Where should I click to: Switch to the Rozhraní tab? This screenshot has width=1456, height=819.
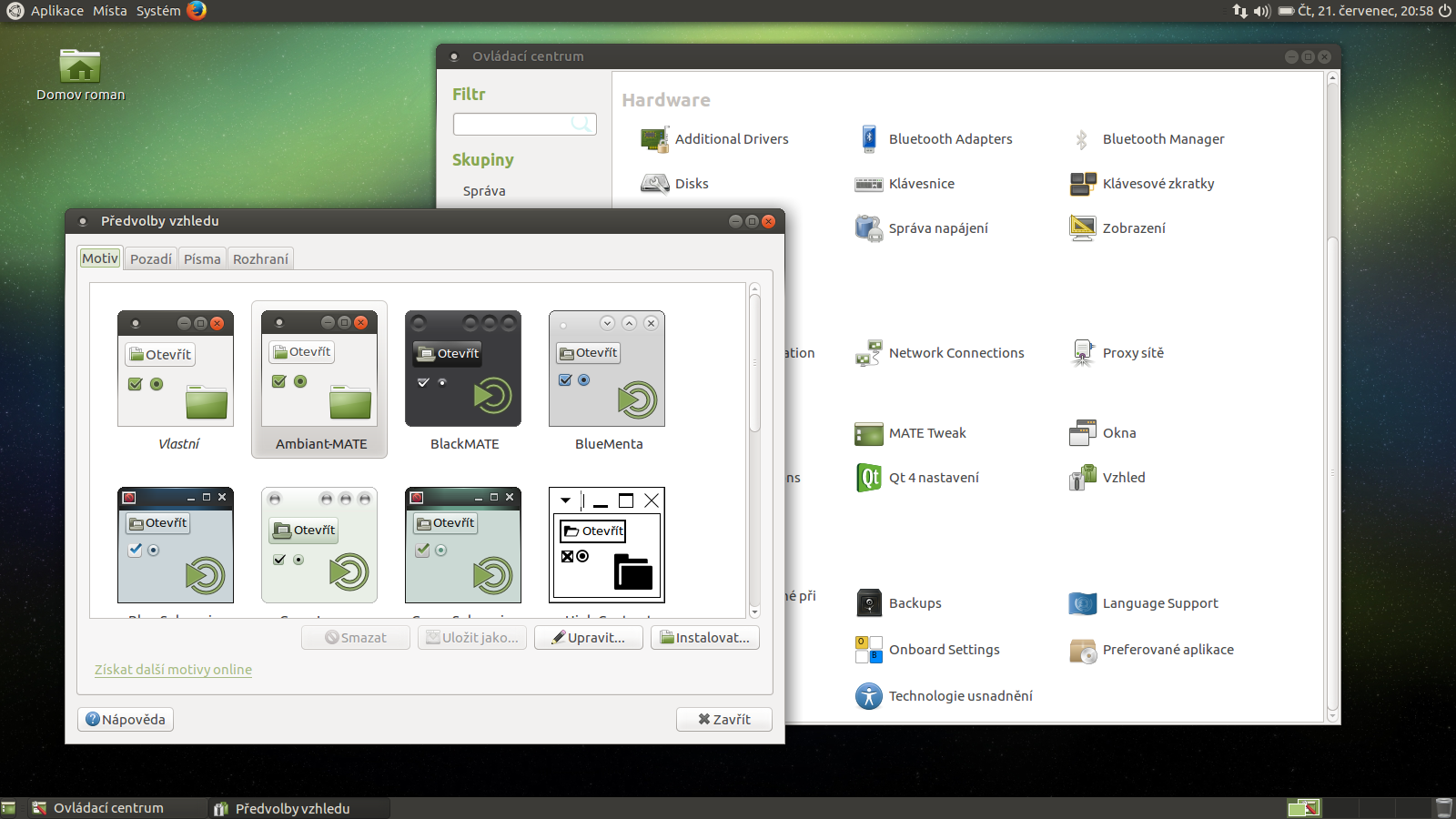260,258
